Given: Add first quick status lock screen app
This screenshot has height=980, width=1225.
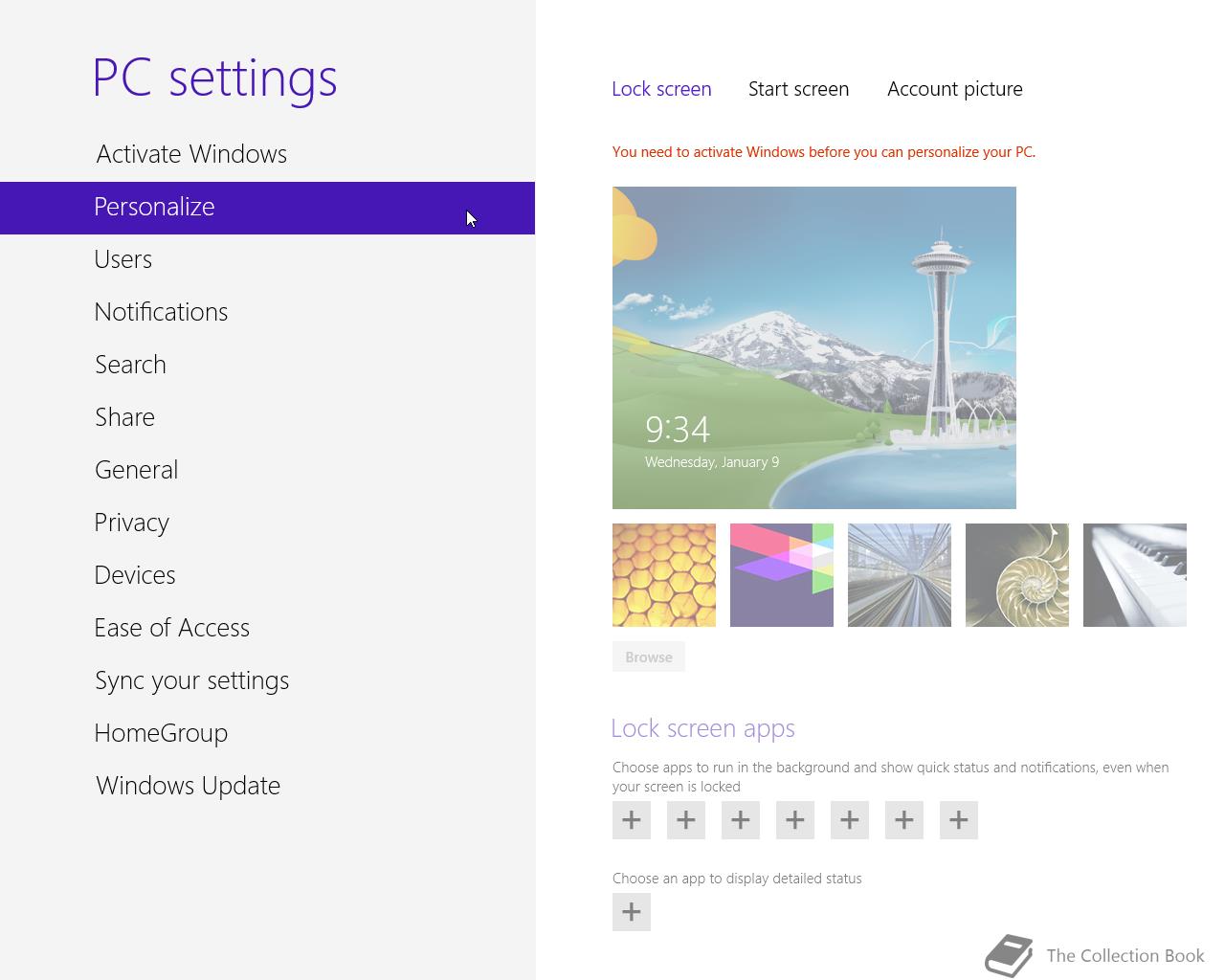Looking at the screenshot, I should (632, 820).
